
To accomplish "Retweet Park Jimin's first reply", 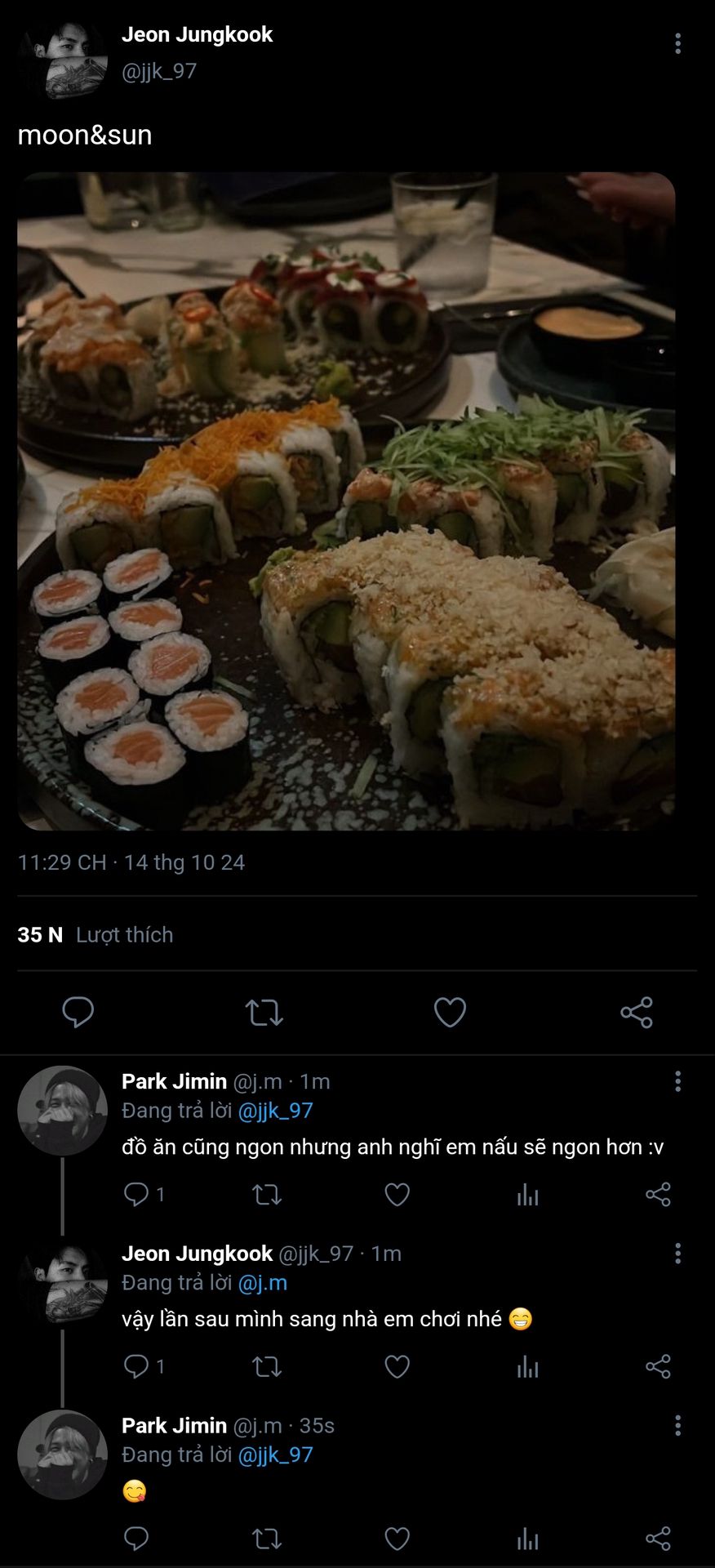I will tap(267, 1195).
